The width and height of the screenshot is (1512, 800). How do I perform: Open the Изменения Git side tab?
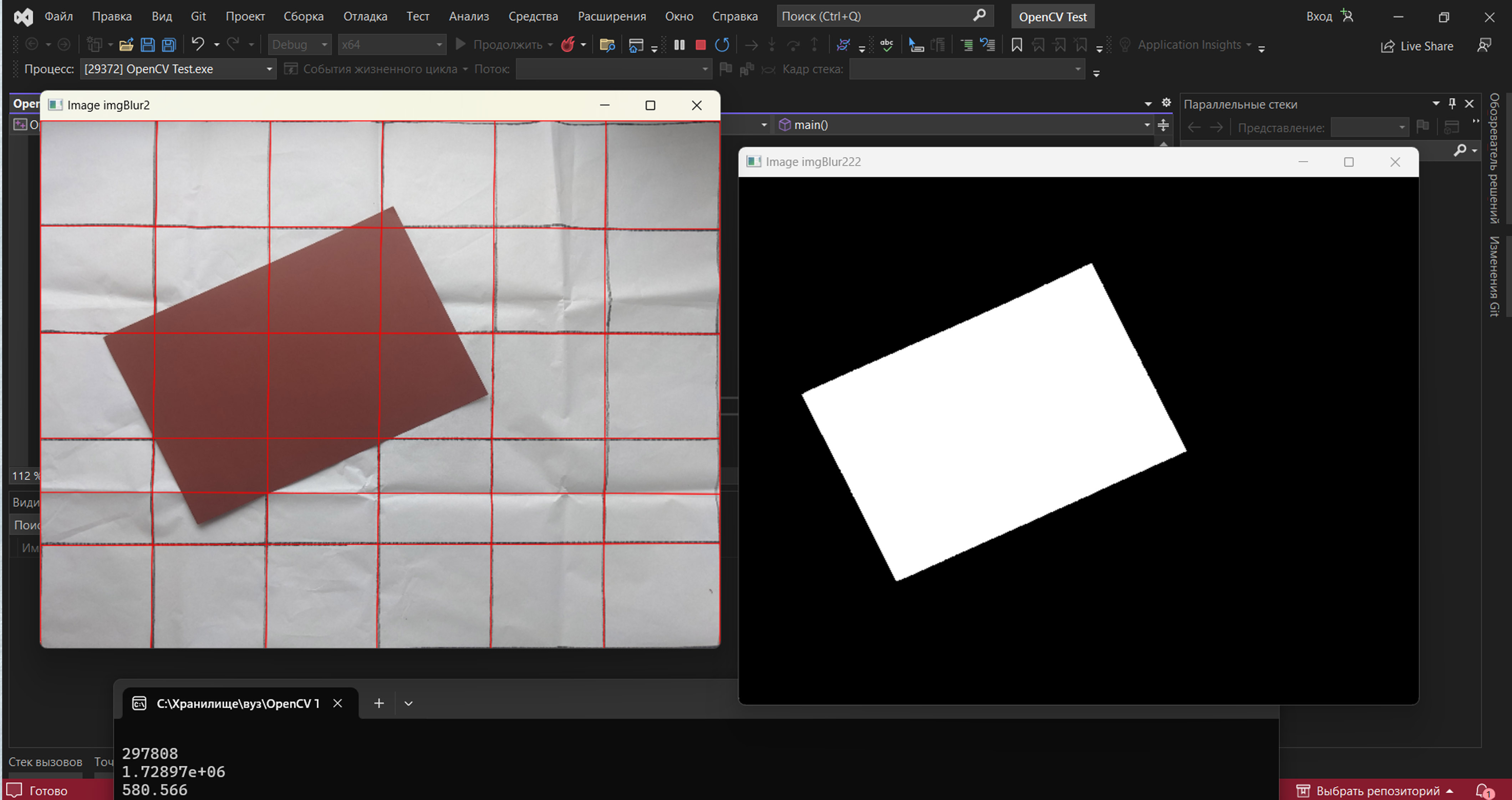tap(1495, 276)
